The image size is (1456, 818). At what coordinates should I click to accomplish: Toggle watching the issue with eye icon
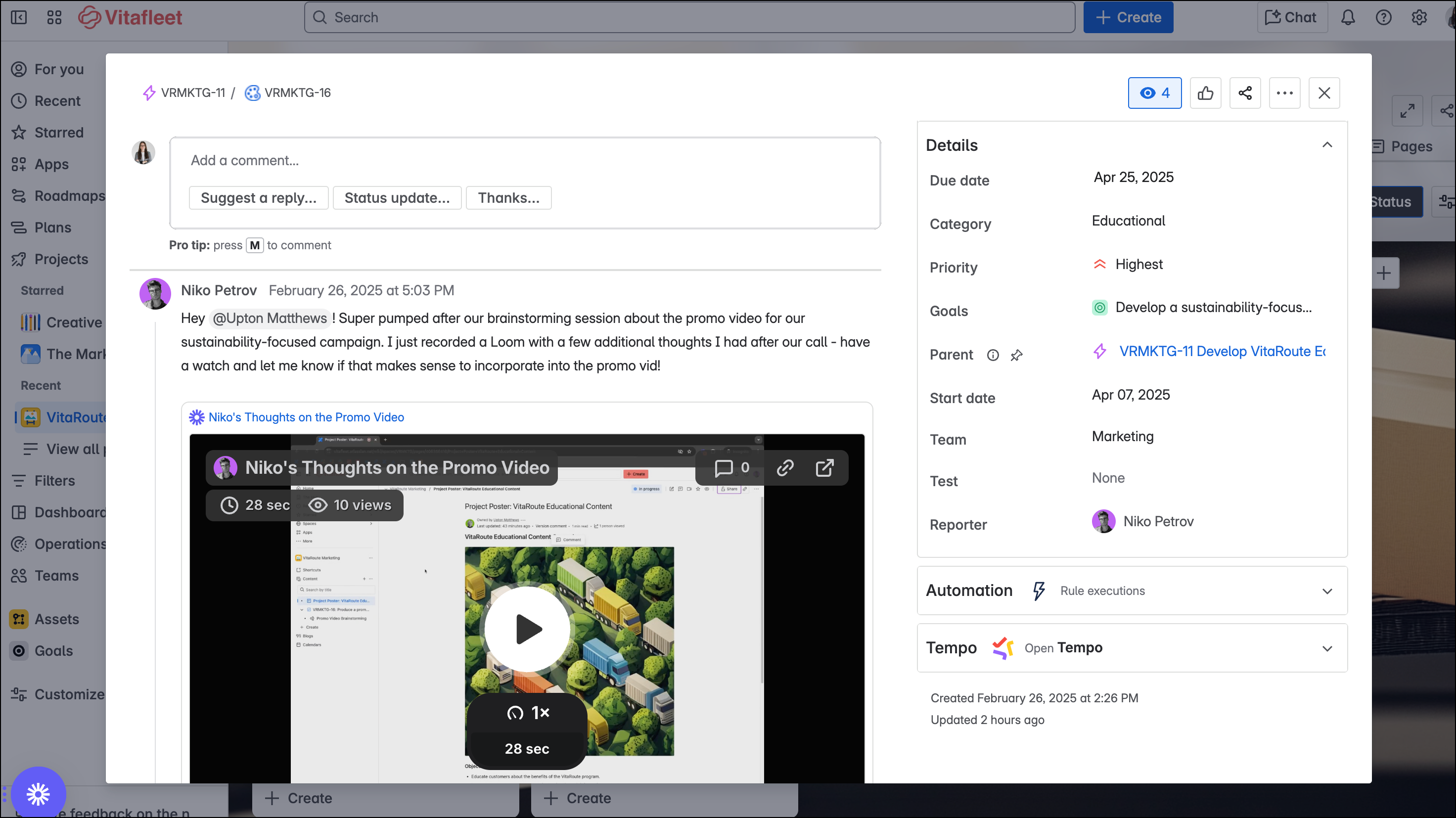[1154, 92]
